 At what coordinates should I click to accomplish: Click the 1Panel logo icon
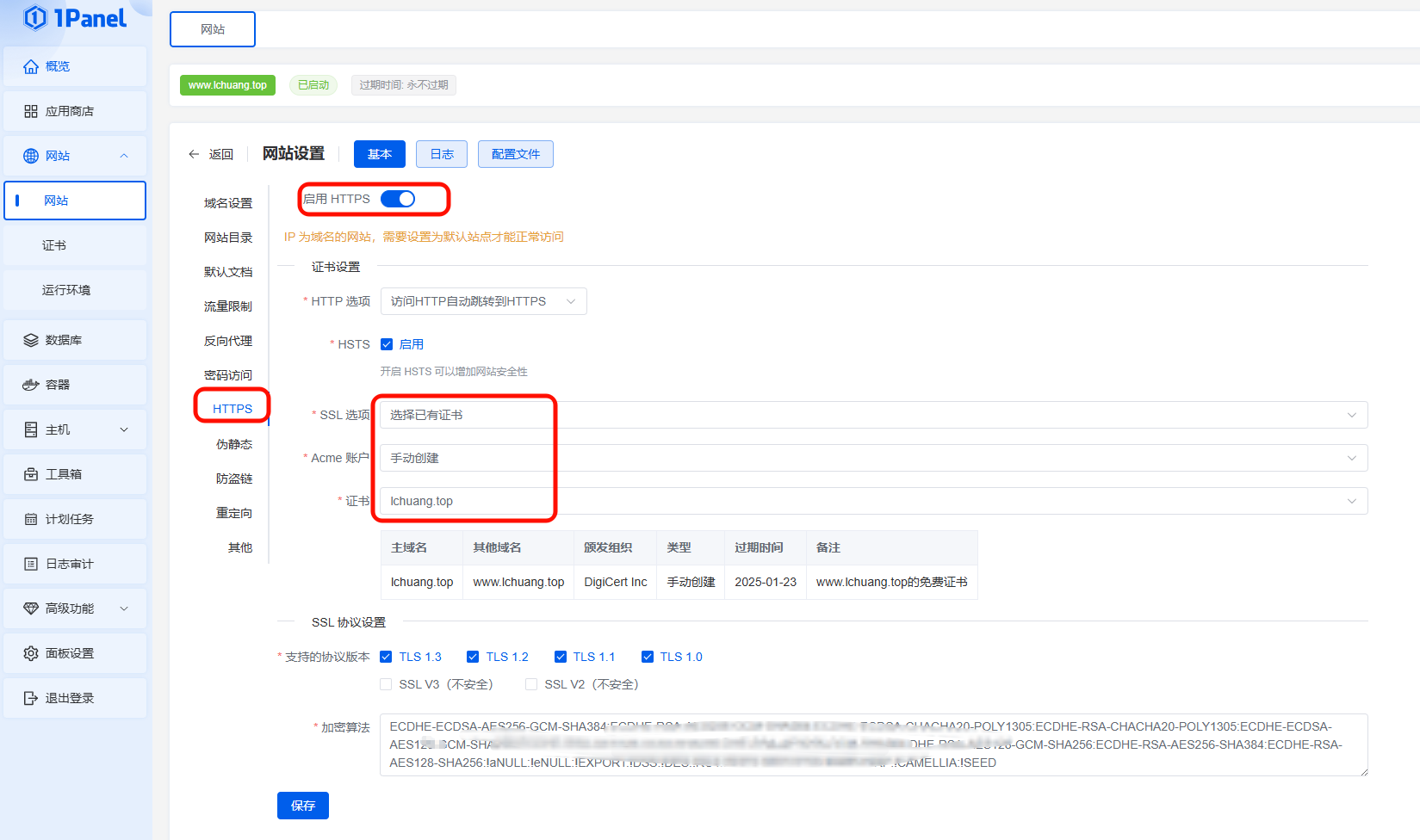35,18
